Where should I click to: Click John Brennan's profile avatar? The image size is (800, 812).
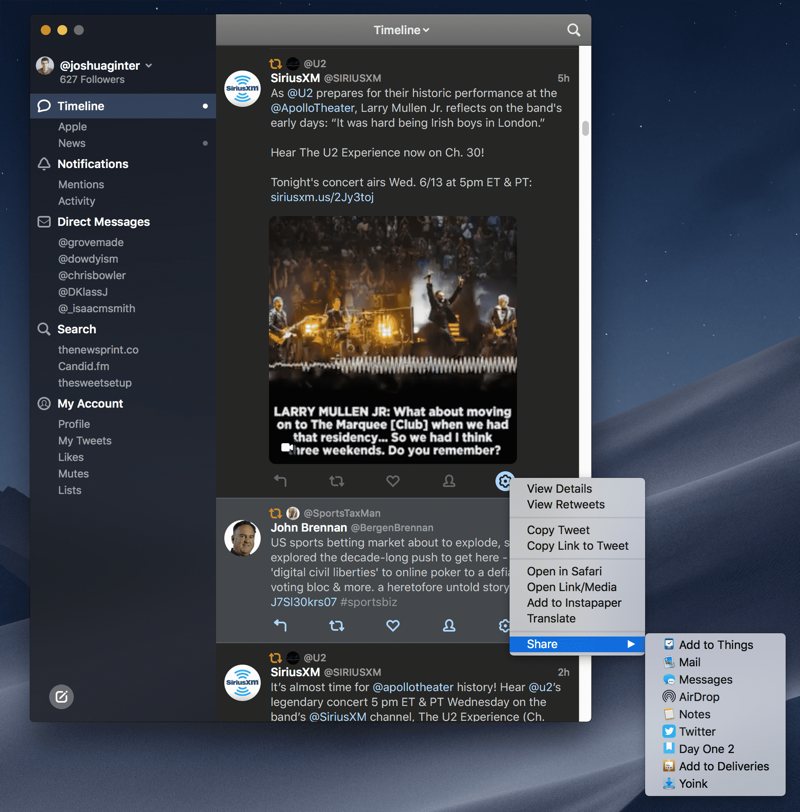coord(242,538)
